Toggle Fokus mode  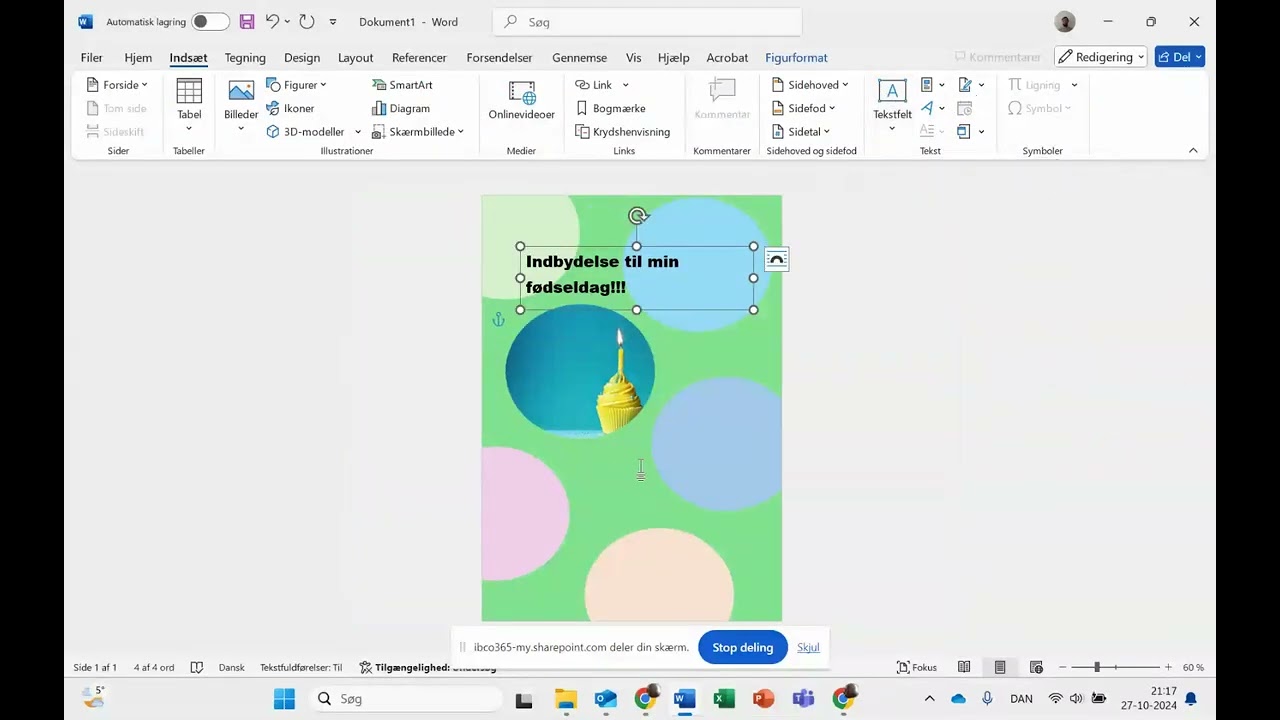[917, 667]
